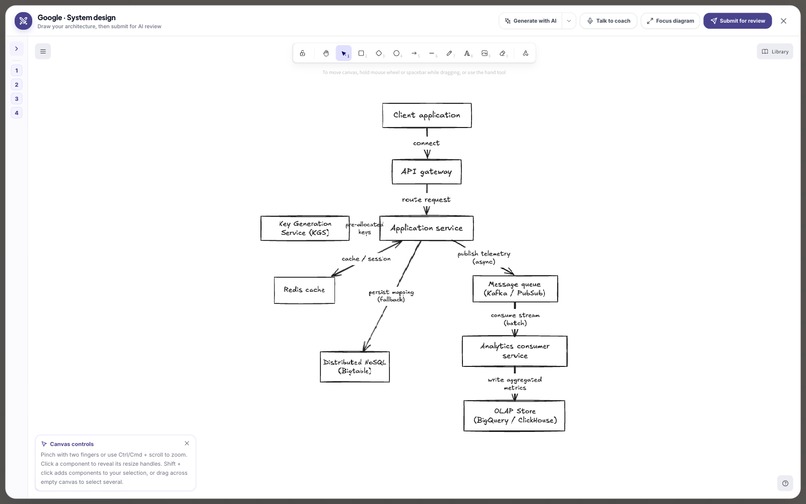Select the Line drawing tool

(432, 53)
